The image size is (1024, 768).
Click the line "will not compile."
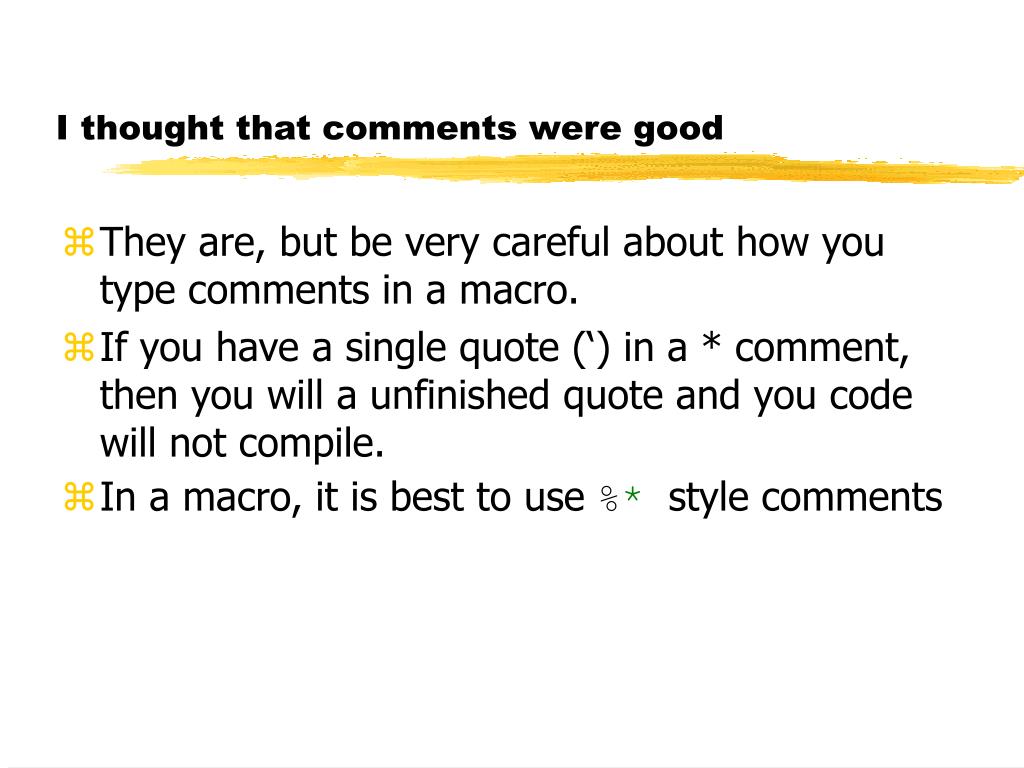point(242,444)
